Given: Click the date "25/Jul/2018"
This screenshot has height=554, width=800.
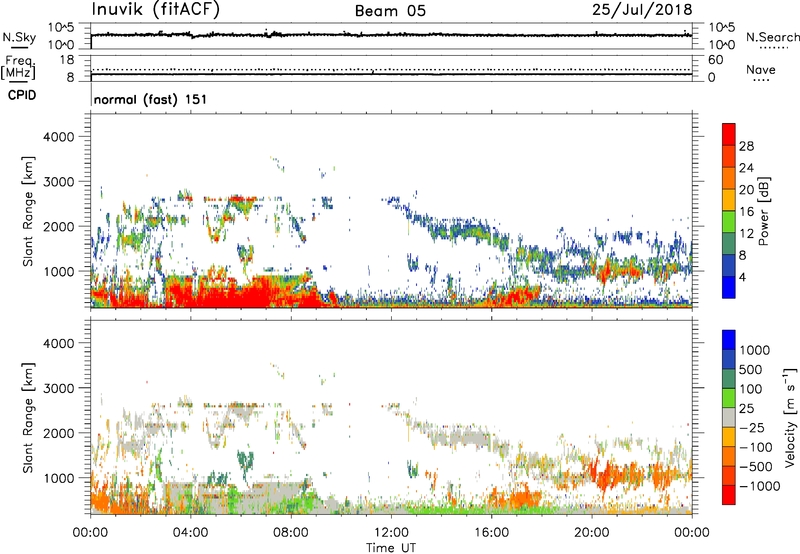Looking at the screenshot, I should click(x=642, y=10).
